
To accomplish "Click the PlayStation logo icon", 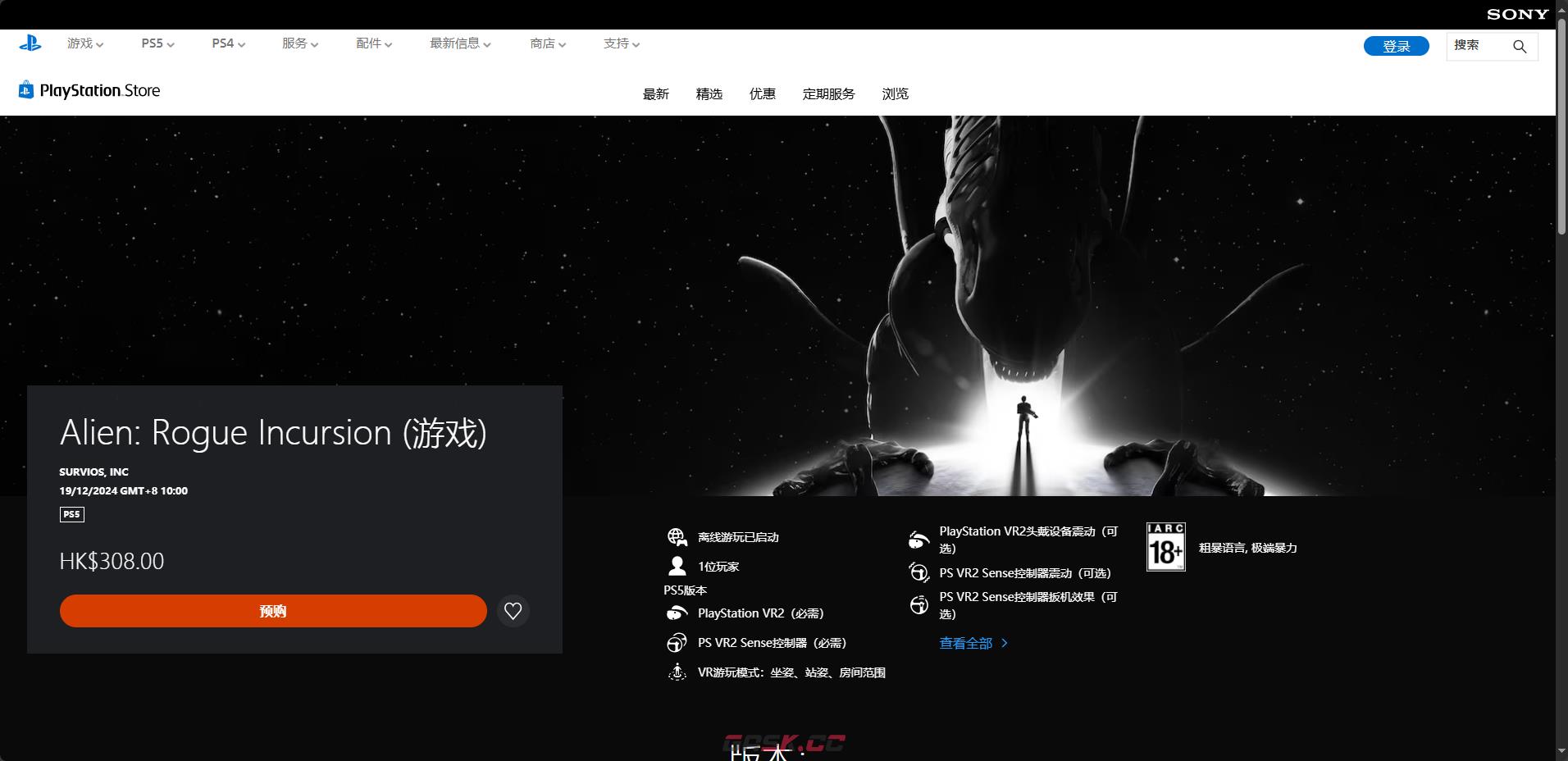I will tap(30, 43).
